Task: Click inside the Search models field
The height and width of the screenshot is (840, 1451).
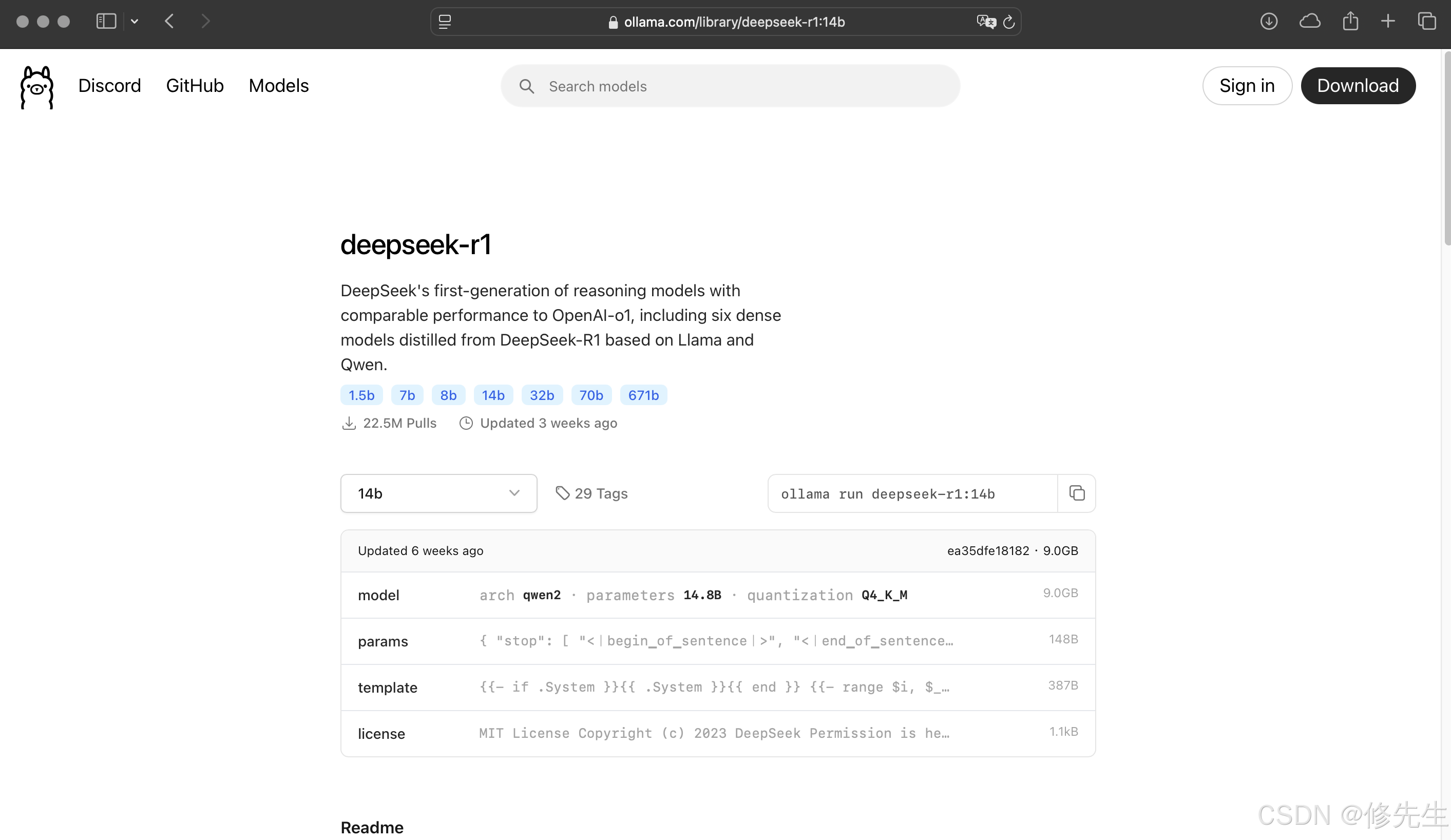Action: [691, 86]
